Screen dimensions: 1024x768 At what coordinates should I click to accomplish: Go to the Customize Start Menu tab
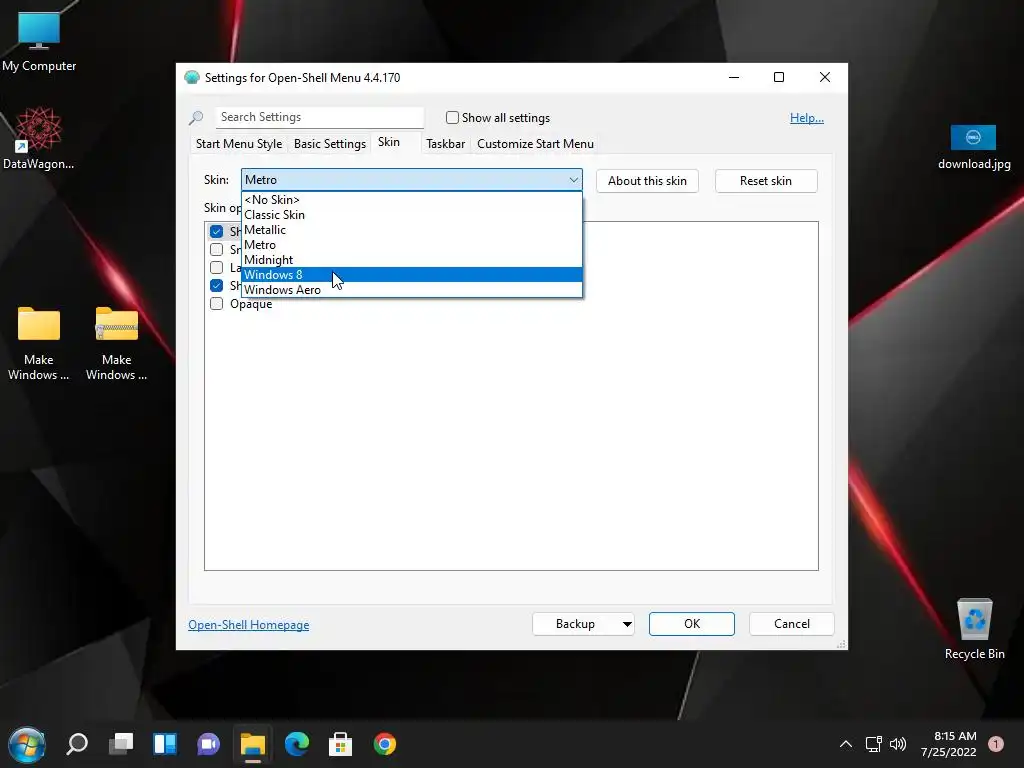click(x=536, y=144)
